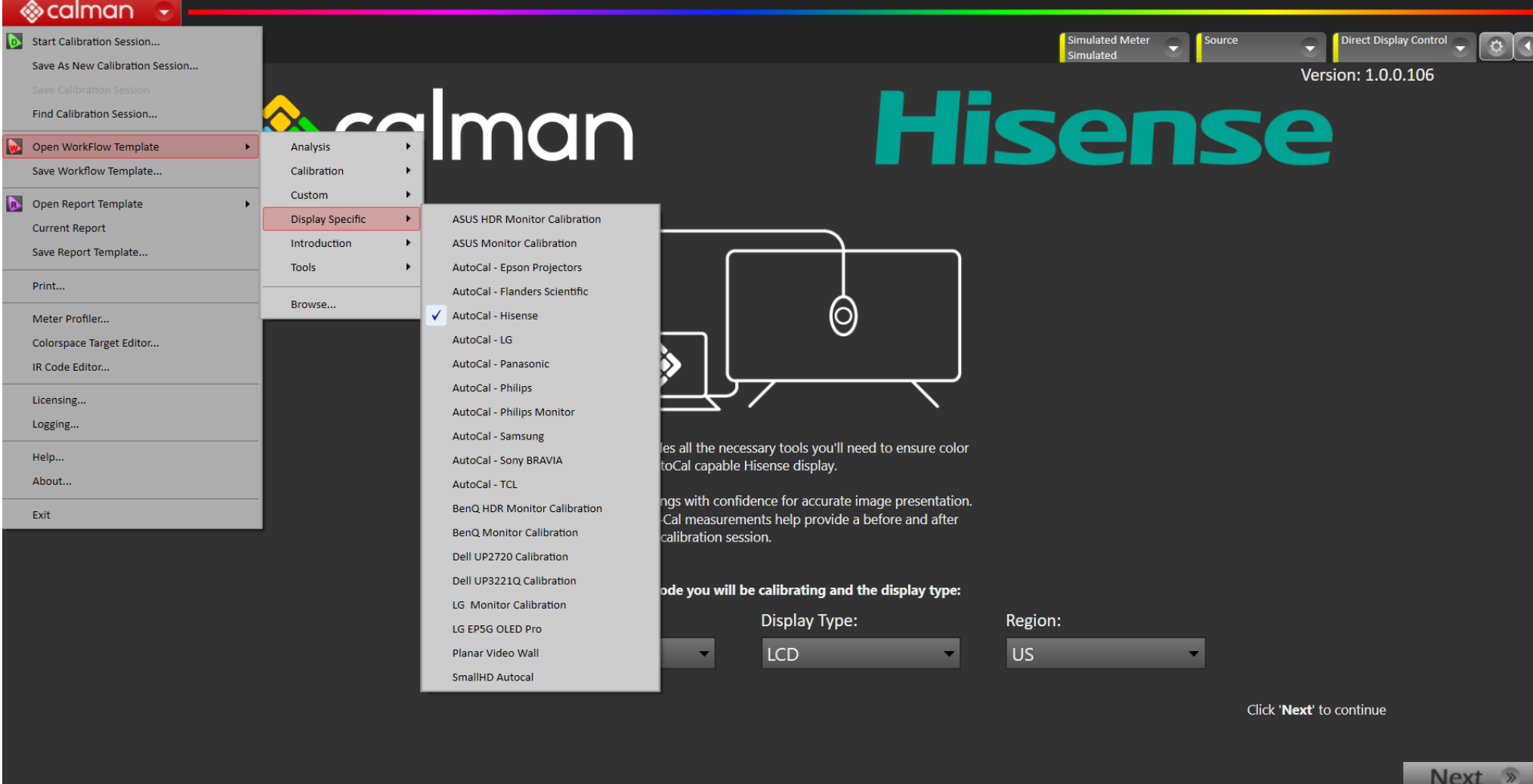
Task: Select BenQ HDR Monitor Calibration
Action: pos(540,508)
